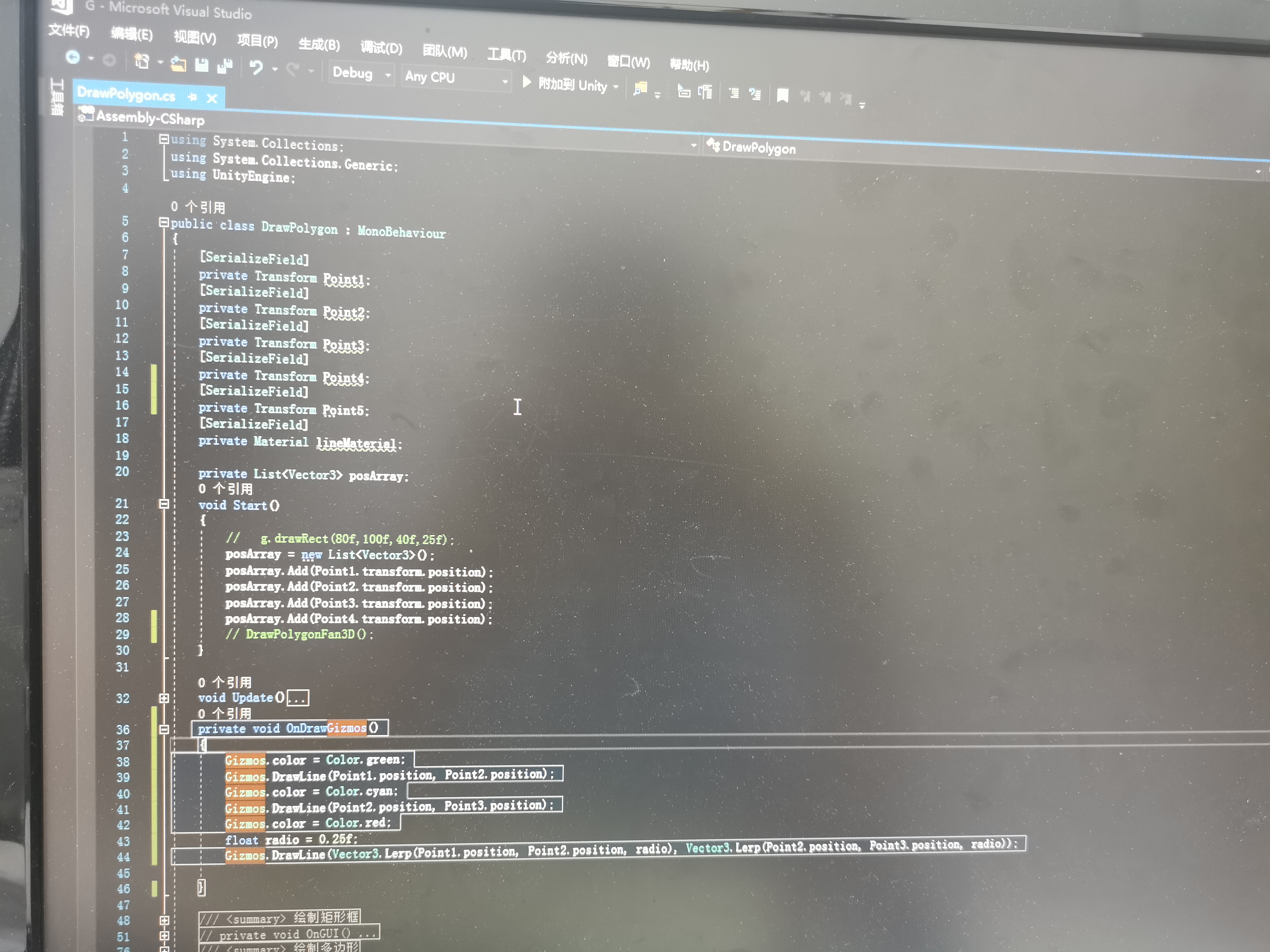
Task: Open the Debug configuration dropdown
Action: pos(388,75)
